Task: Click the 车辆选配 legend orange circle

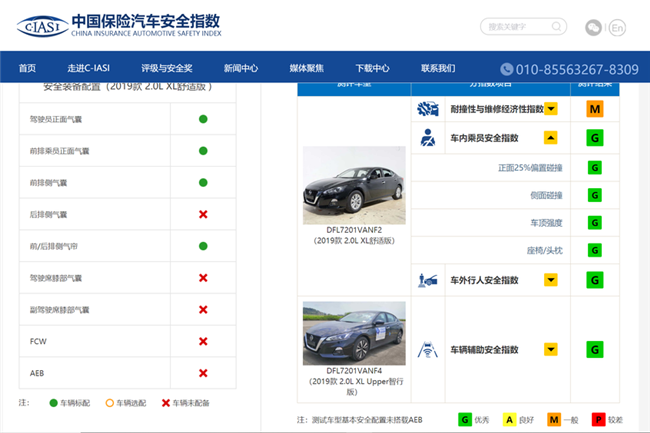Action: point(109,403)
